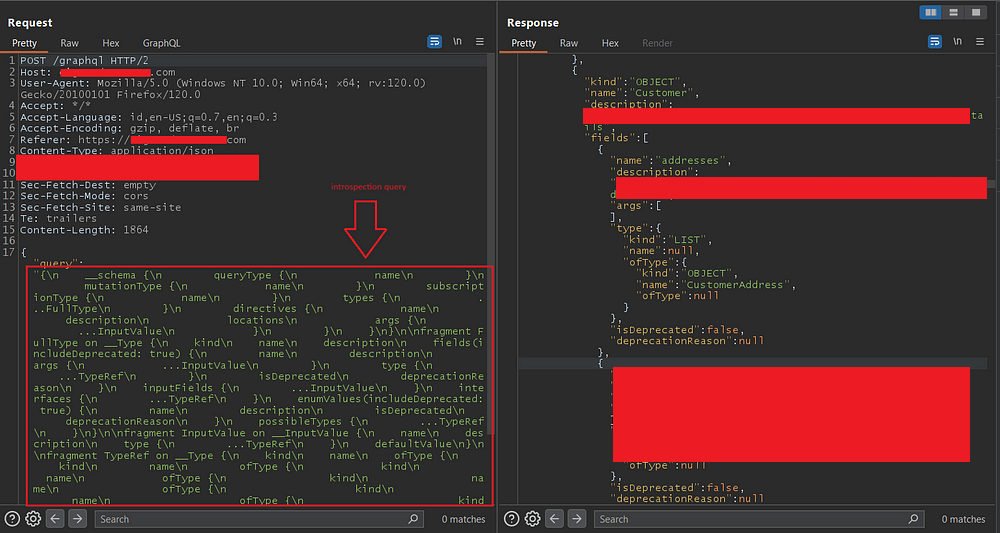Open the Response Render tab
This screenshot has width=1000, height=533.
(658, 43)
